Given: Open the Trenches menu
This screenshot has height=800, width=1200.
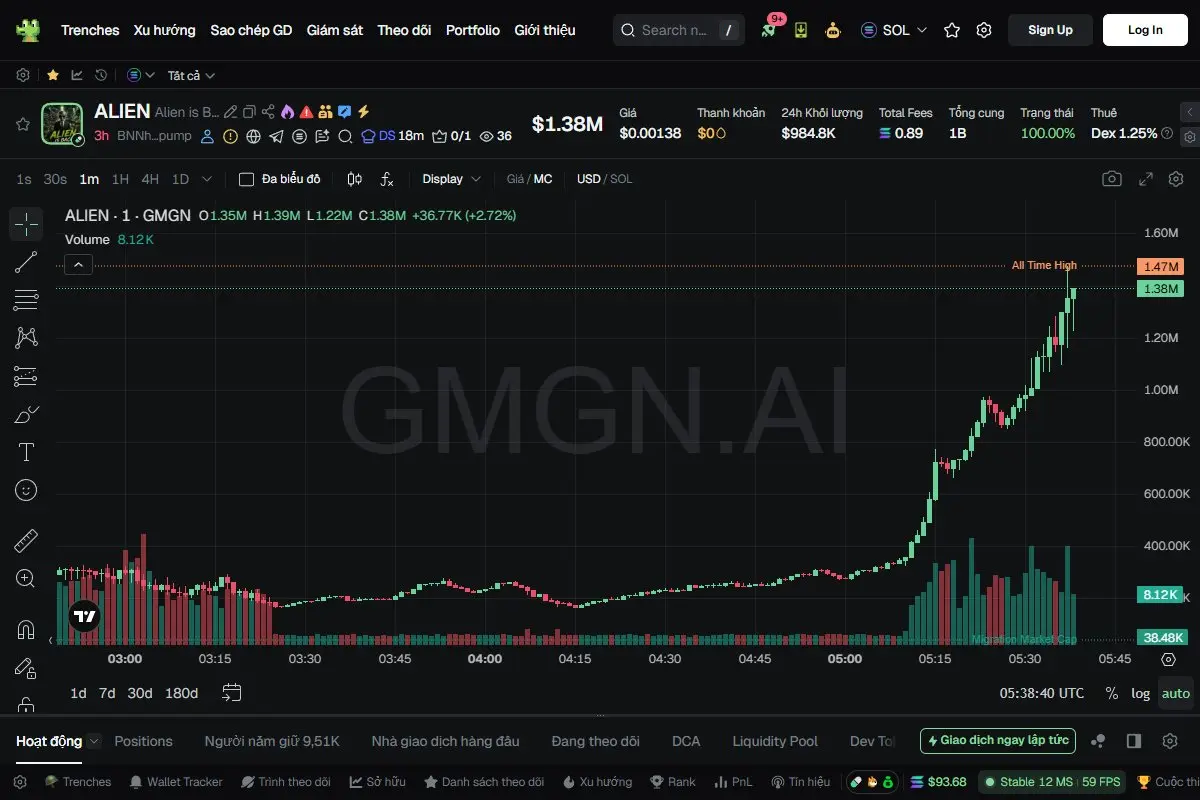Looking at the screenshot, I should coord(90,30).
